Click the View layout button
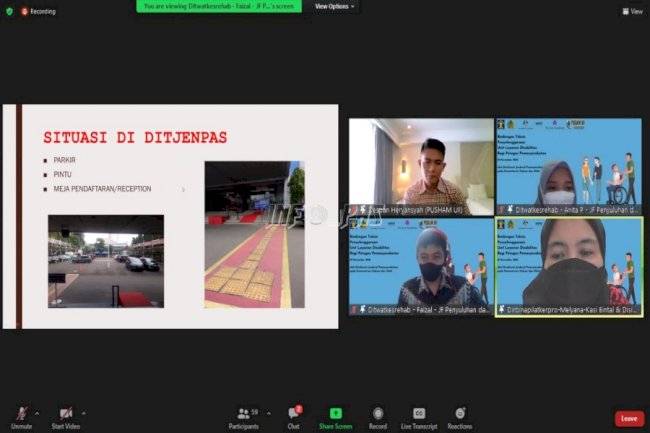This screenshot has width=650, height=433. [631, 11]
